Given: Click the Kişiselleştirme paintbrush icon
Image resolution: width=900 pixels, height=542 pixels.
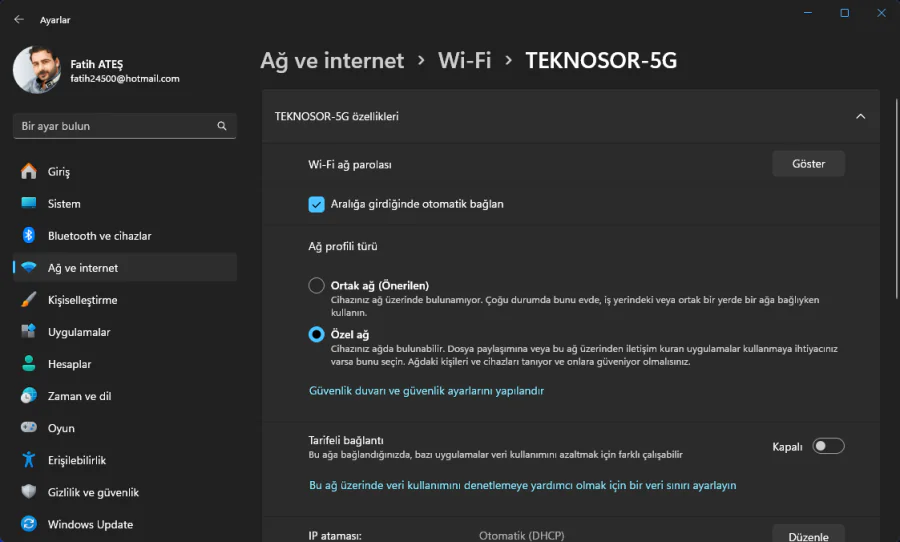Looking at the screenshot, I should tap(29, 300).
